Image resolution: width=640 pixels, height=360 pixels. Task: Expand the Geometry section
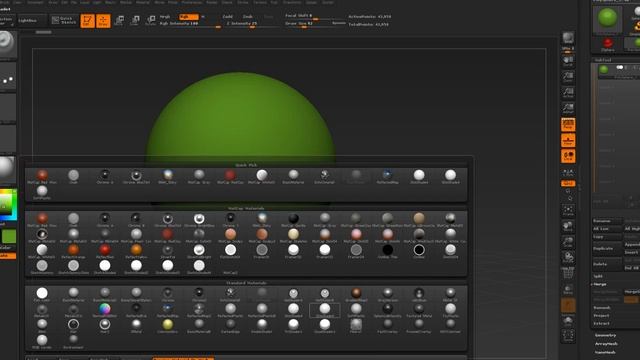pyautogui.click(x=605, y=335)
